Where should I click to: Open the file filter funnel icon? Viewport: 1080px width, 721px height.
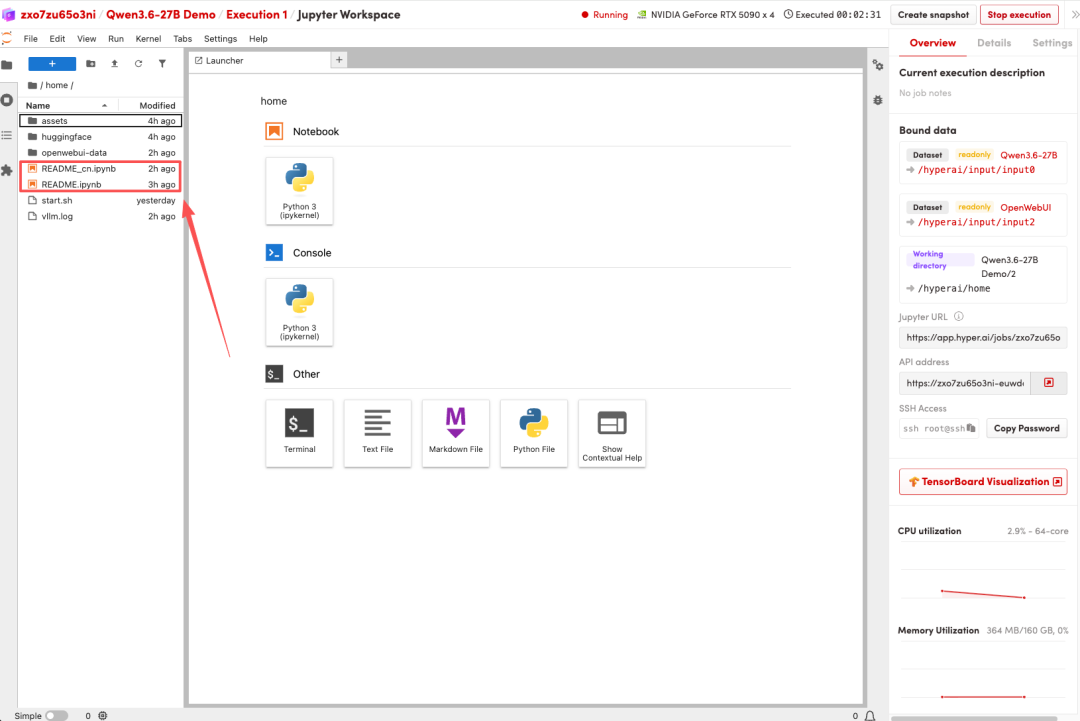tap(162, 63)
